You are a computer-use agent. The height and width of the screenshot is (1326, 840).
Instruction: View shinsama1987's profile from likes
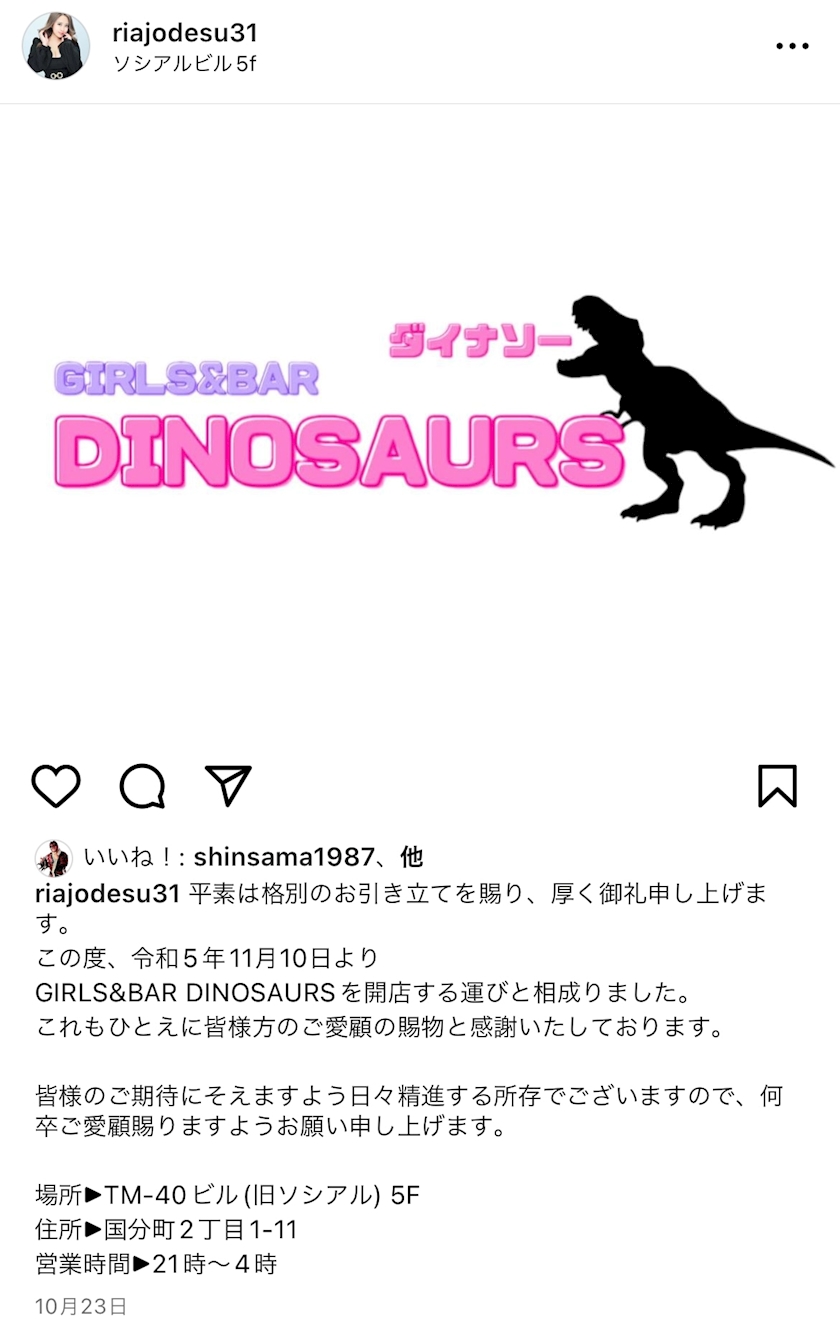290,857
